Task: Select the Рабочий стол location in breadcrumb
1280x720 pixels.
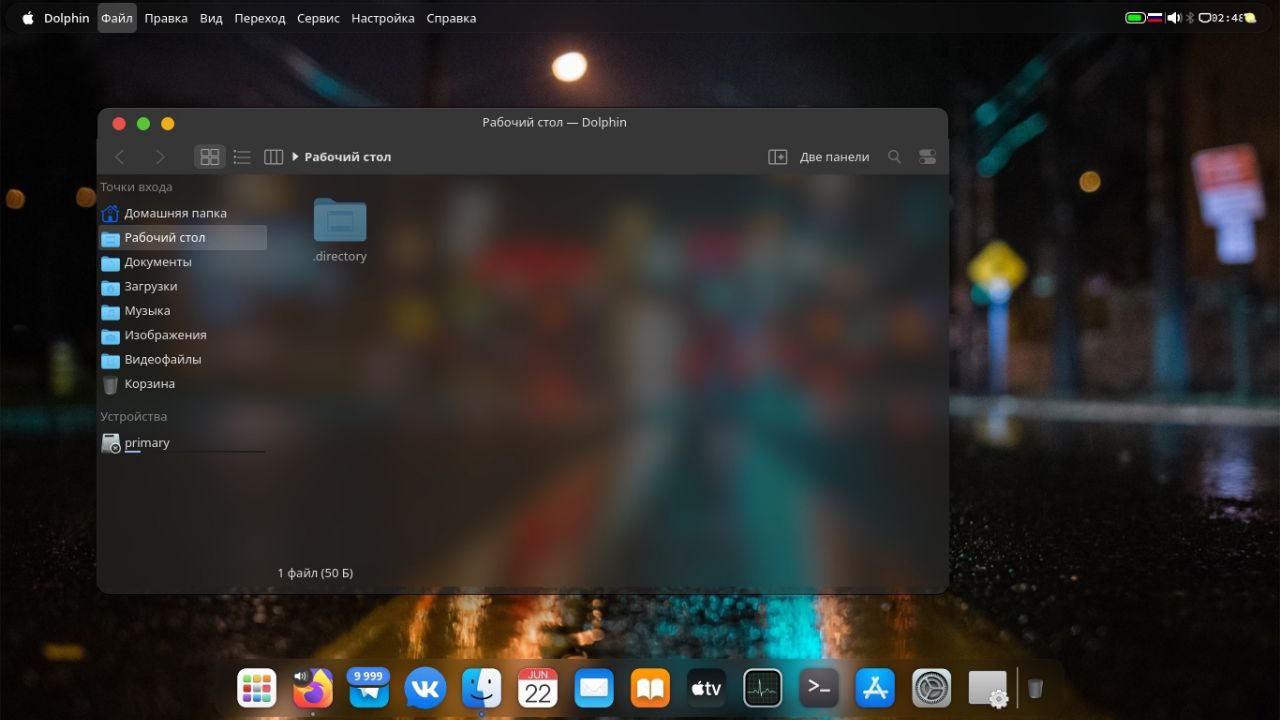Action: point(348,157)
